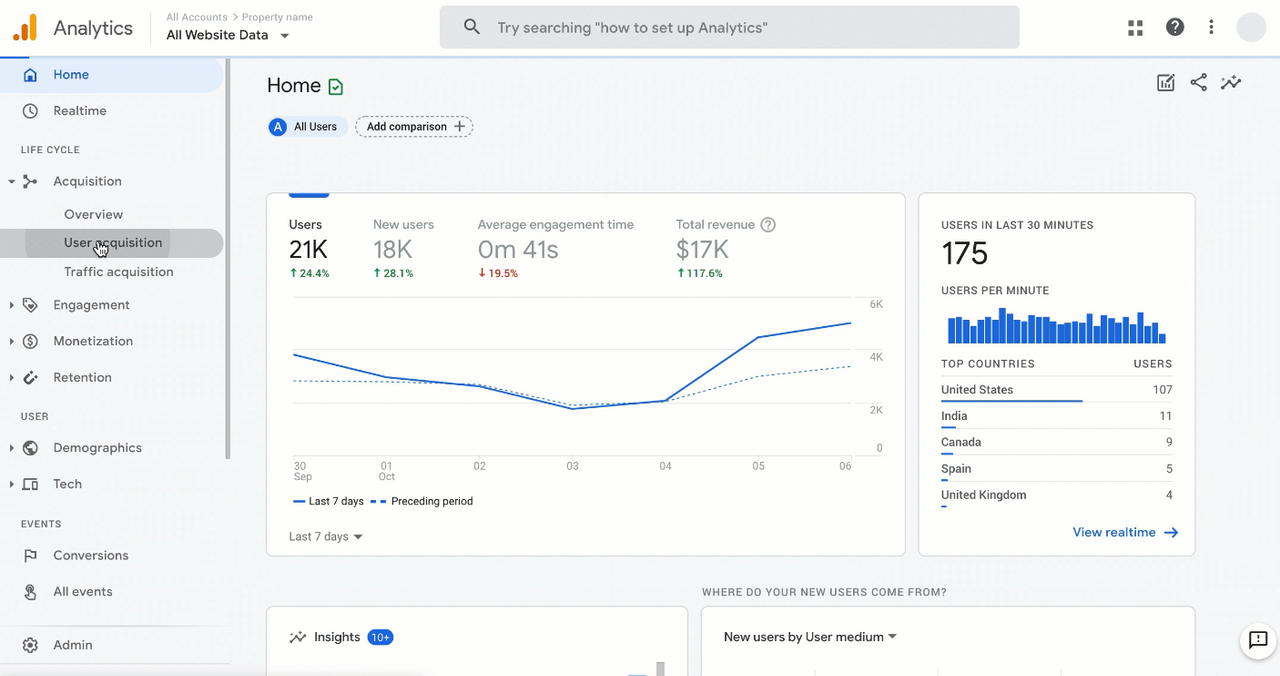Open the help question mark icon
Screen dimensions: 1280x676
tap(1175, 27)
